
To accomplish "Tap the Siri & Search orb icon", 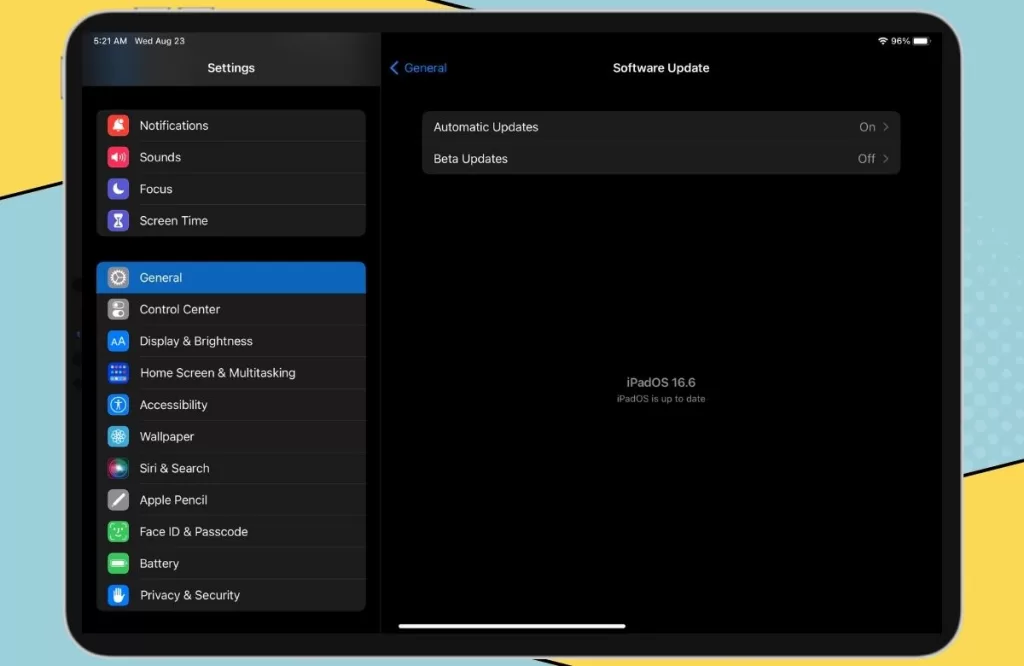I will tap(118, 468).
